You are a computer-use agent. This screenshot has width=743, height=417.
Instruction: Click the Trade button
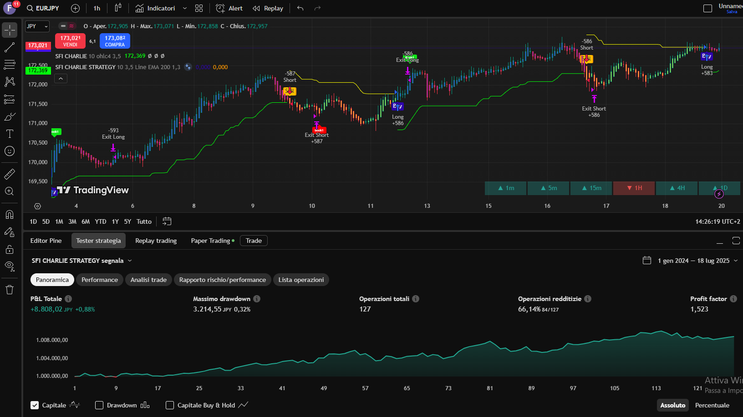[x=254, y=241]
